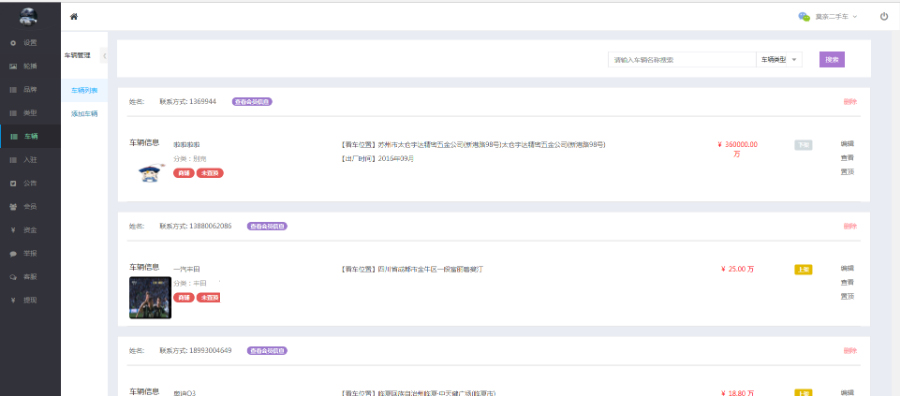Select 车辆列表 submenu tab
Viewport: 900px width, 396px height.
coord(84,91)
